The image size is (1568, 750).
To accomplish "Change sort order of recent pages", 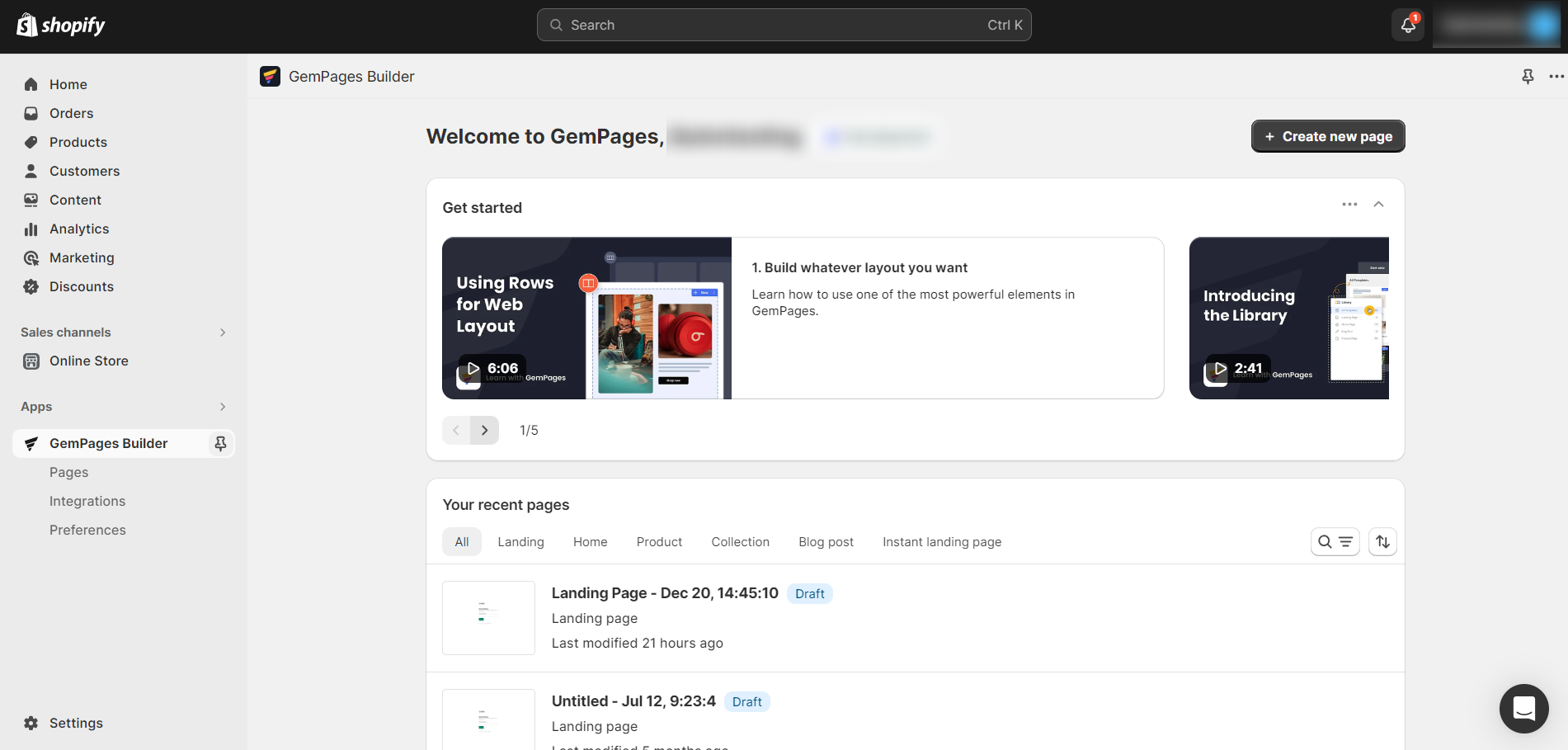I will [x=1382, y=541].
